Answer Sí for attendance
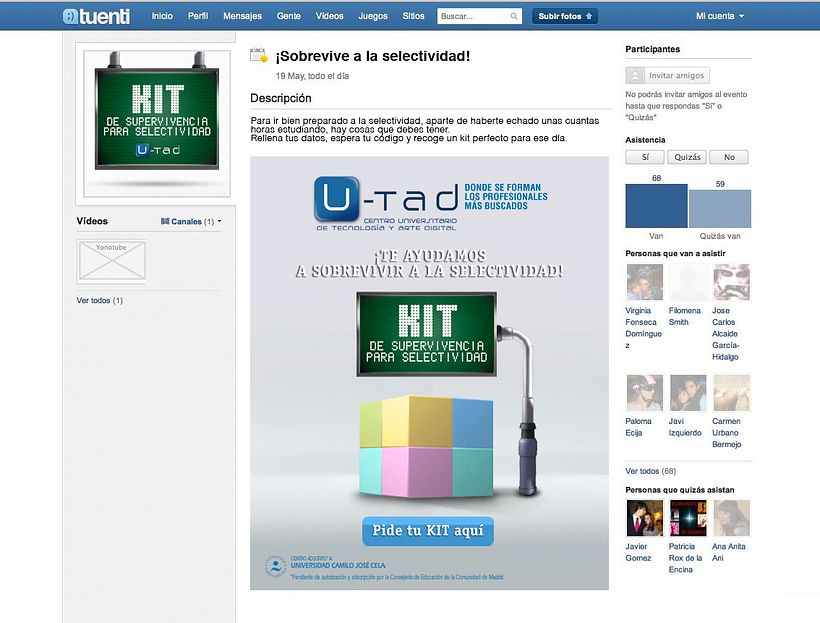The image size is (820, 623). (x=645, y=157)
